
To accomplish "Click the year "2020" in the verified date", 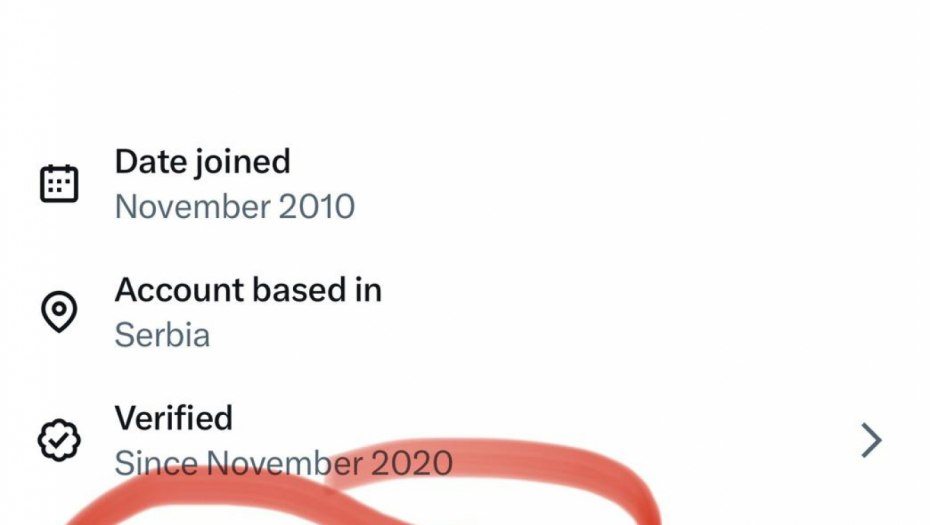I will coord(412,463).
